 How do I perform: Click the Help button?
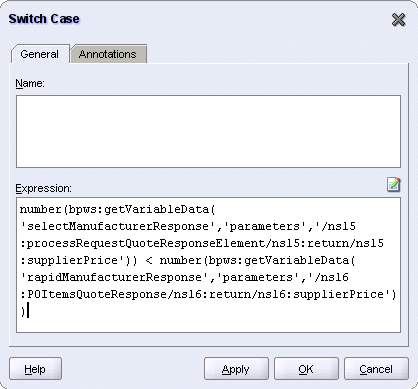click(x=35, y=369)
